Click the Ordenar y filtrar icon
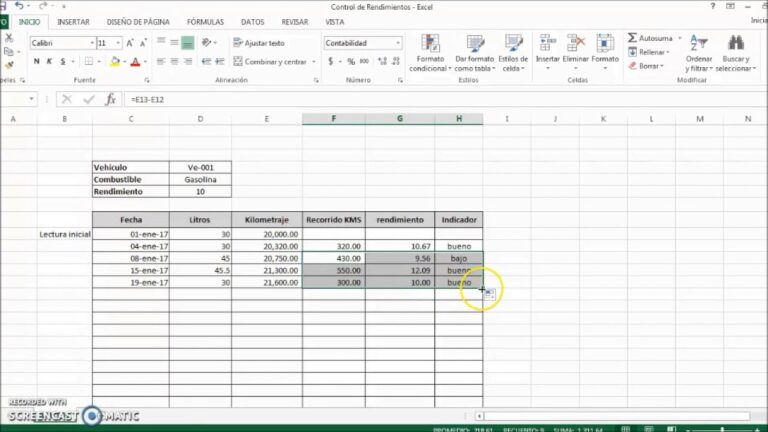This screenshot has height=432, width=768. coord(699,44)
